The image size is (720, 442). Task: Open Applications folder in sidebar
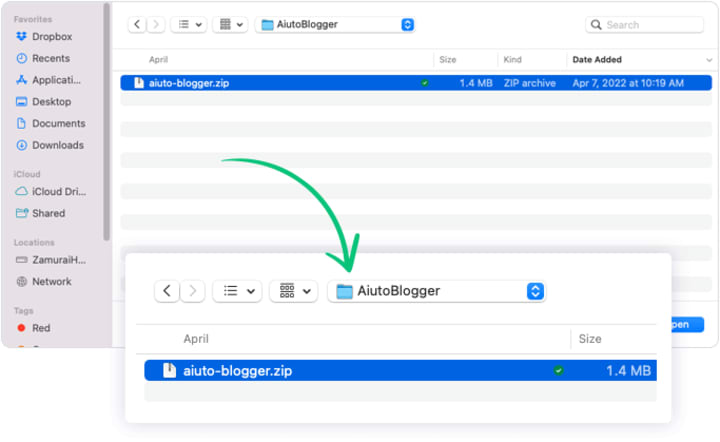click(48, 80)
